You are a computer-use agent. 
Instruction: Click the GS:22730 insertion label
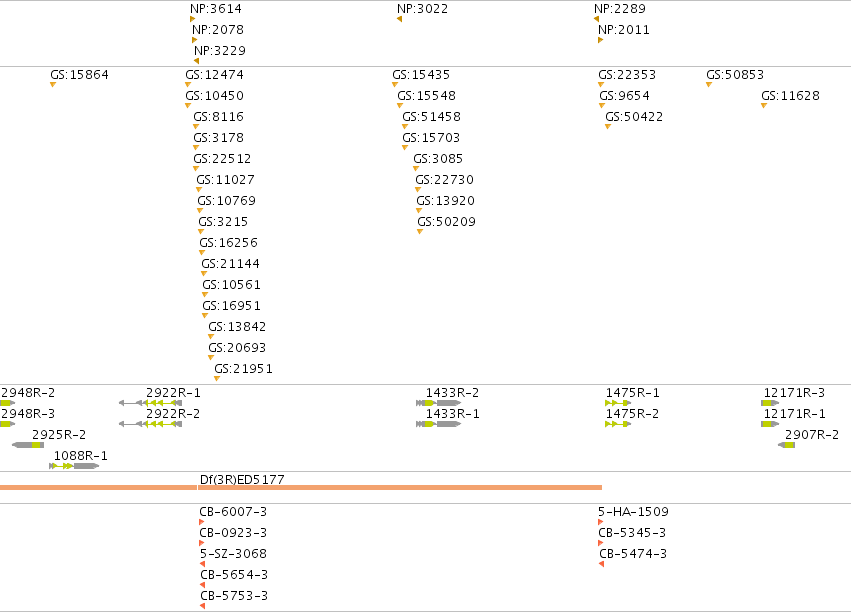coord(444,180)
